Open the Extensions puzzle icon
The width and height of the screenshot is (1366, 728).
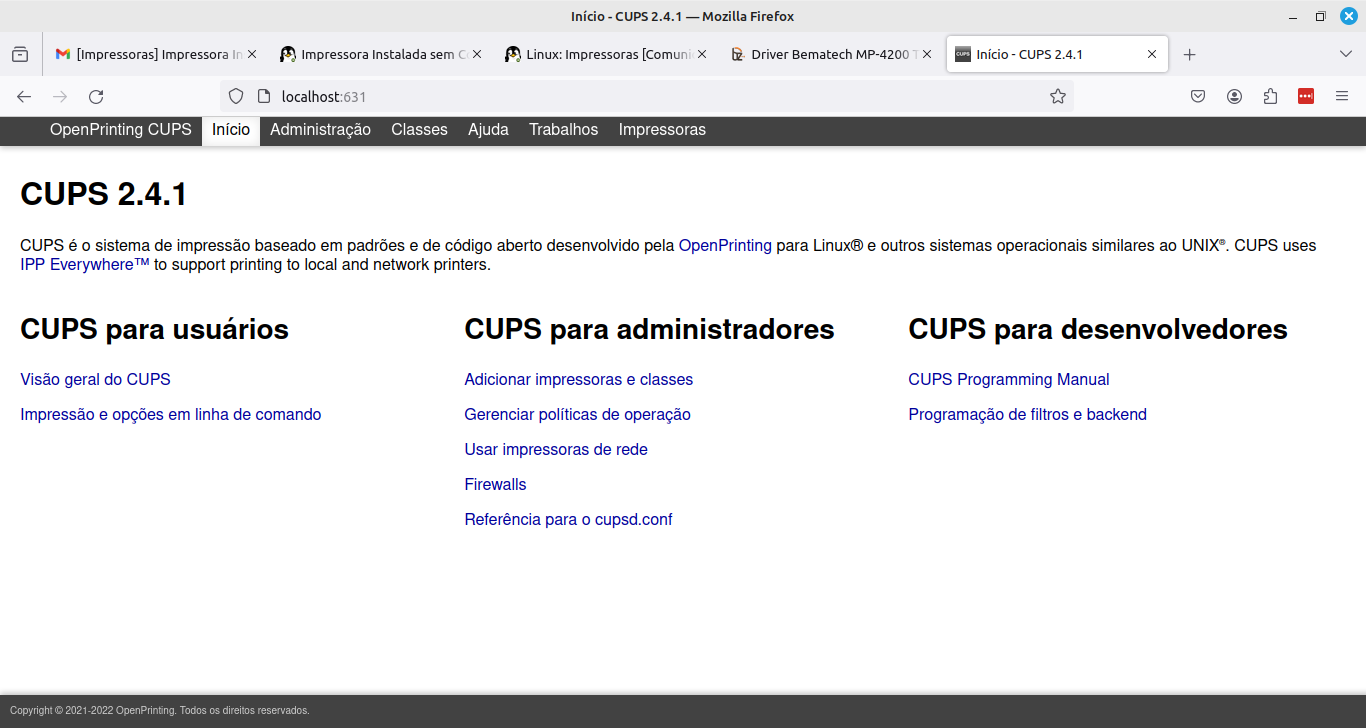pos(1270,97)
